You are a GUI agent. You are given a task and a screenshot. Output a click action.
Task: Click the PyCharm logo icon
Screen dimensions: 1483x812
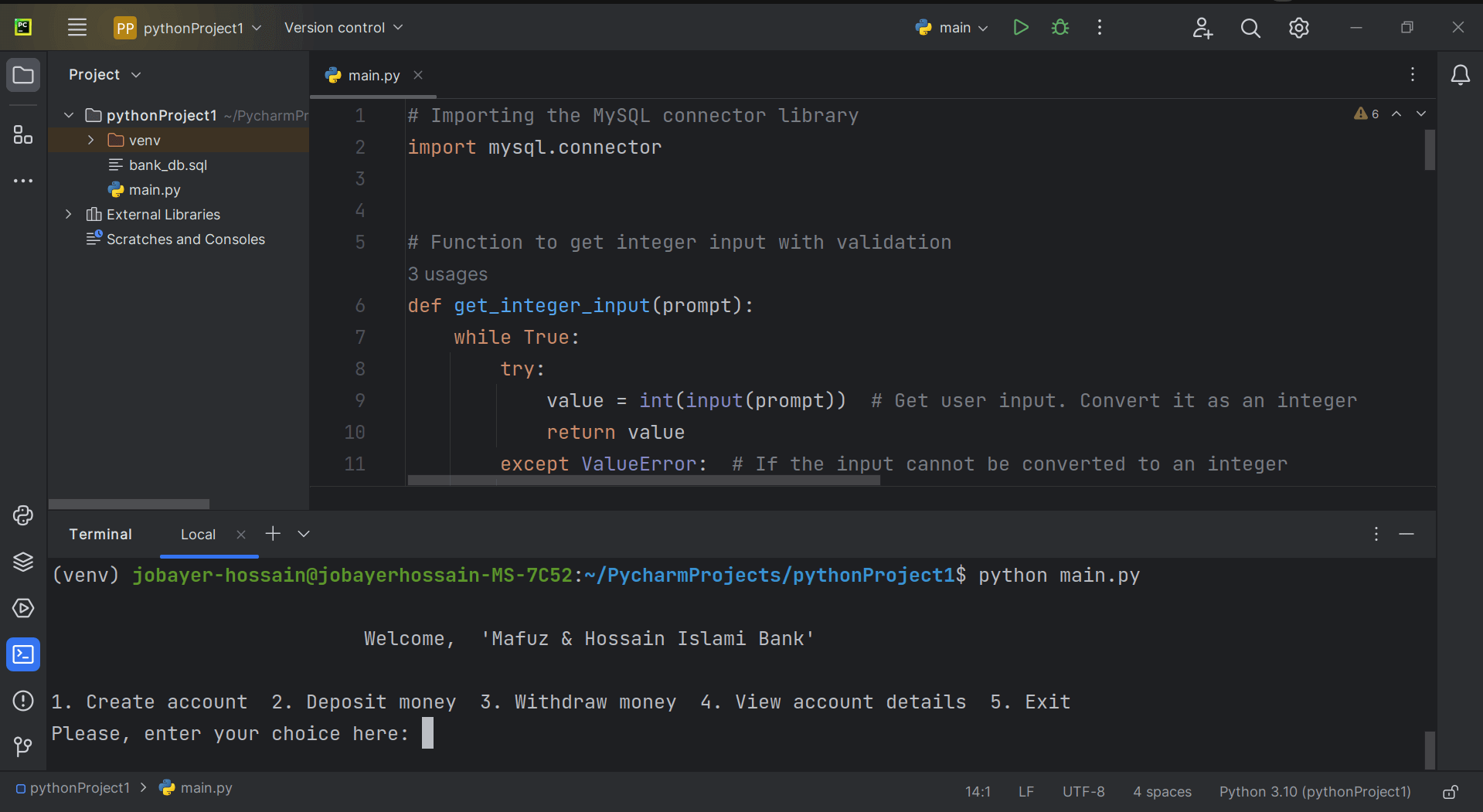[23, 28]
